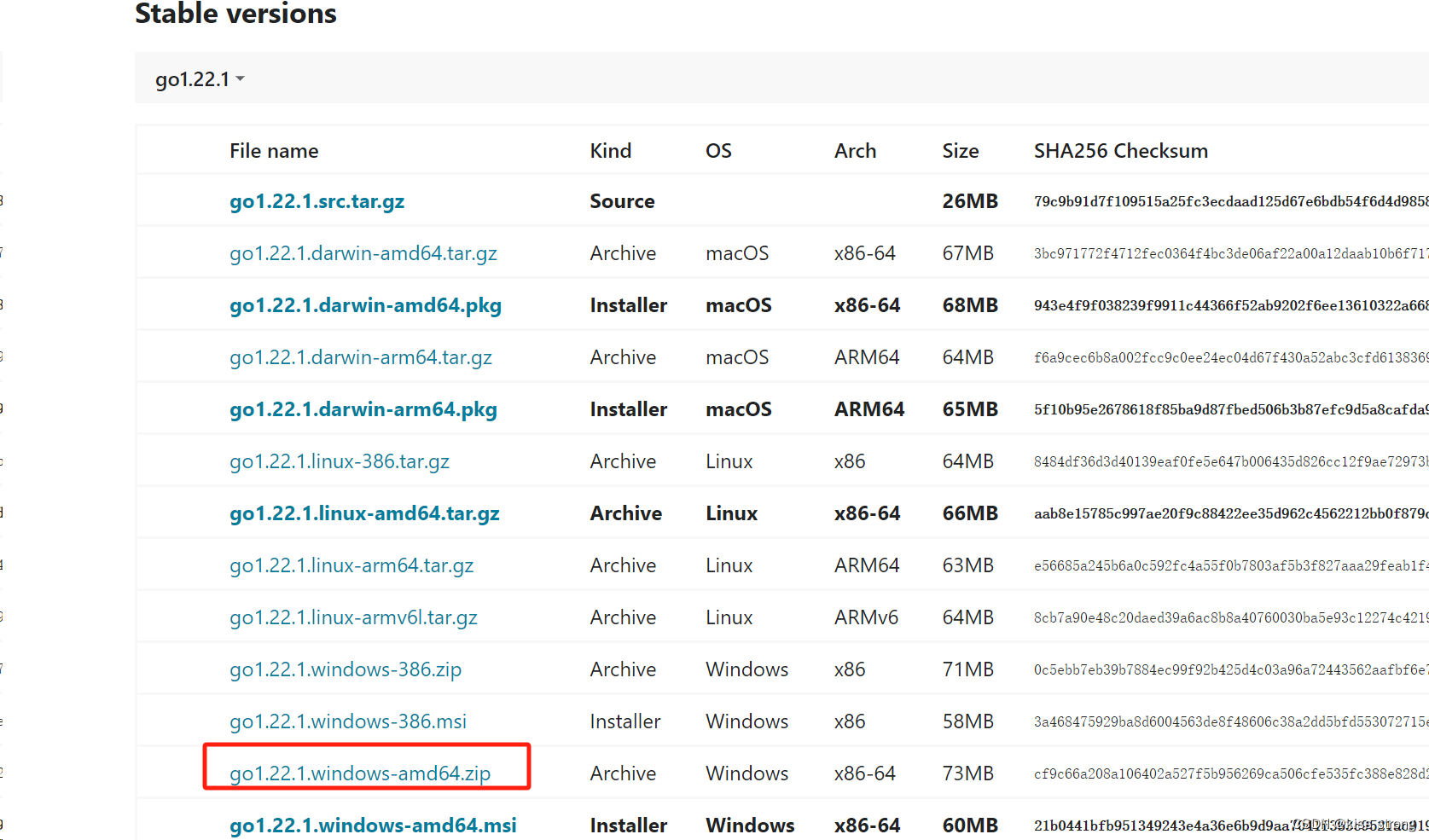This screenshot has width=1429, height=840.
Task: Select the 'Source' kind cell
Action: tap(622, 201)
